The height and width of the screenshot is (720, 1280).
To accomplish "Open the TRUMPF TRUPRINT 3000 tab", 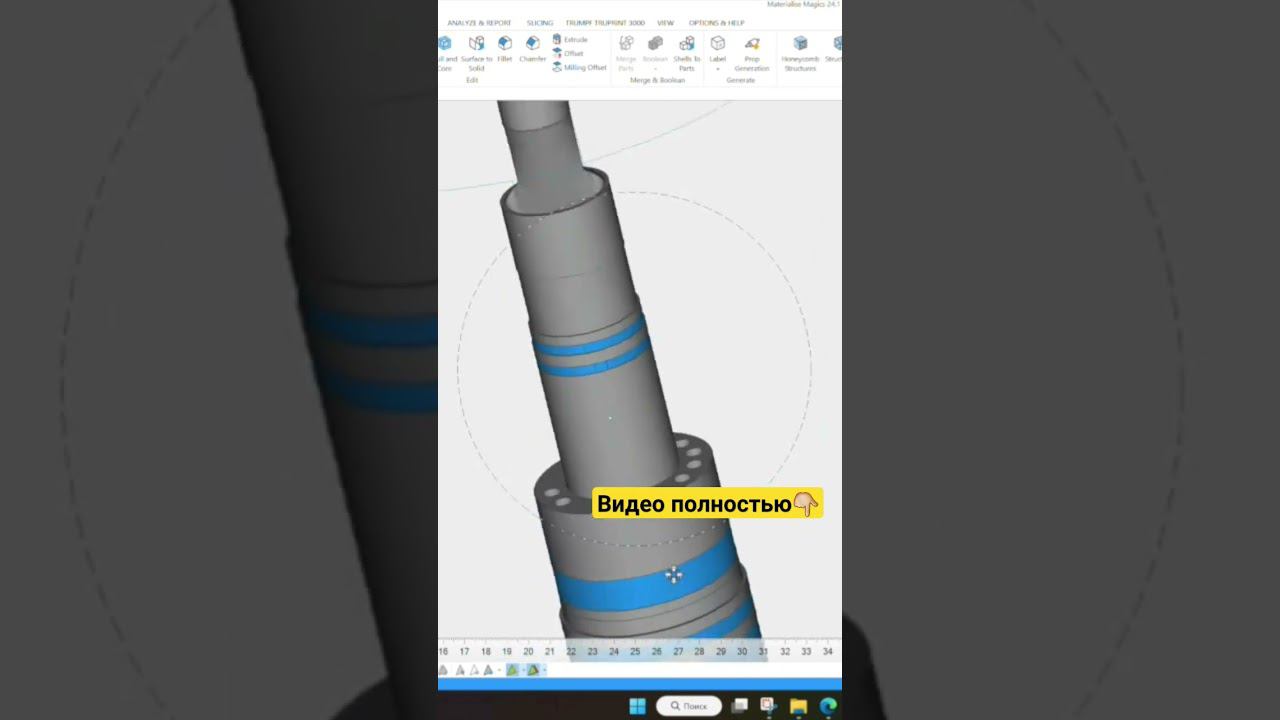I will 605,22.
